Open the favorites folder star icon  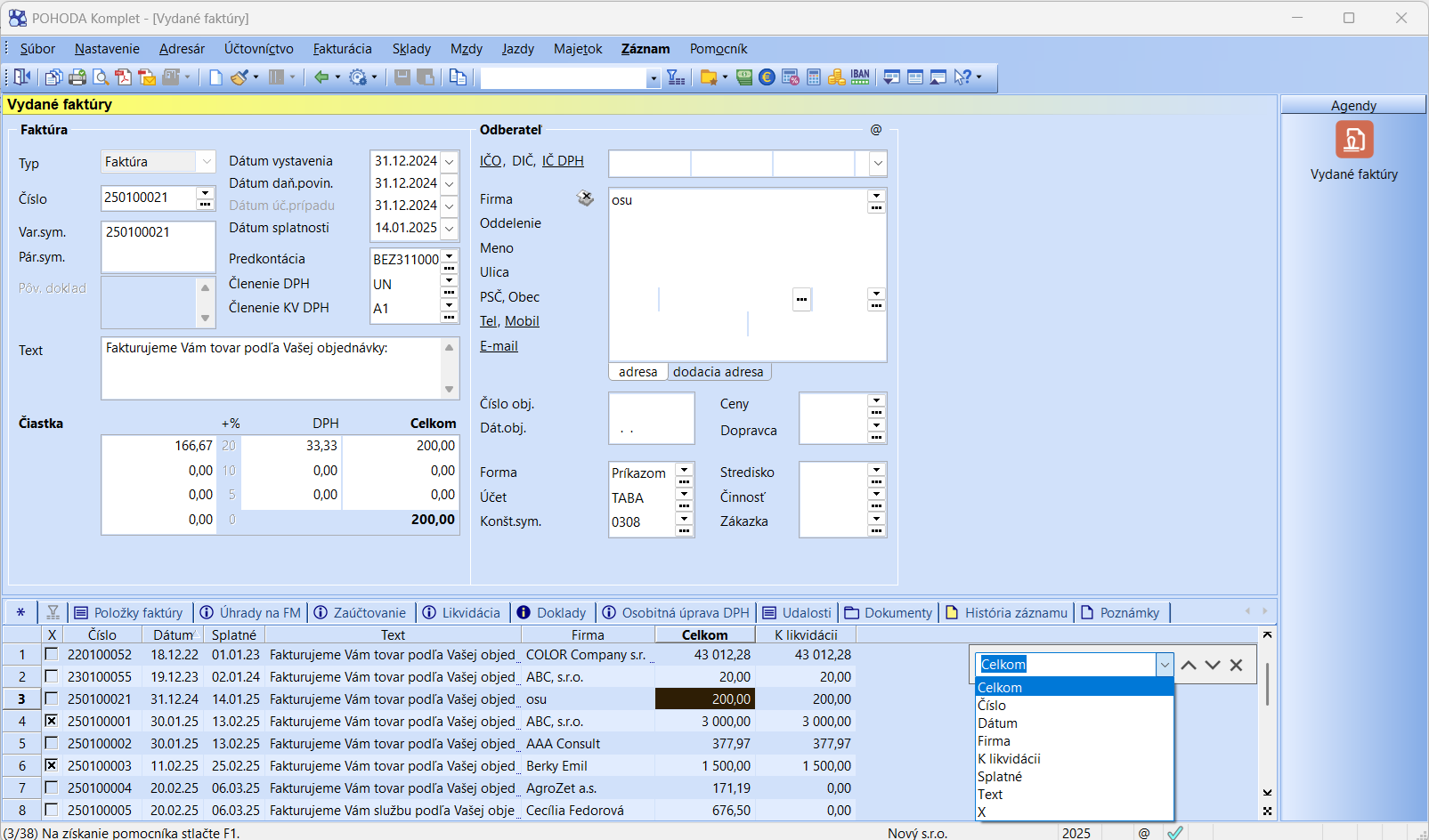coord(709,77)
